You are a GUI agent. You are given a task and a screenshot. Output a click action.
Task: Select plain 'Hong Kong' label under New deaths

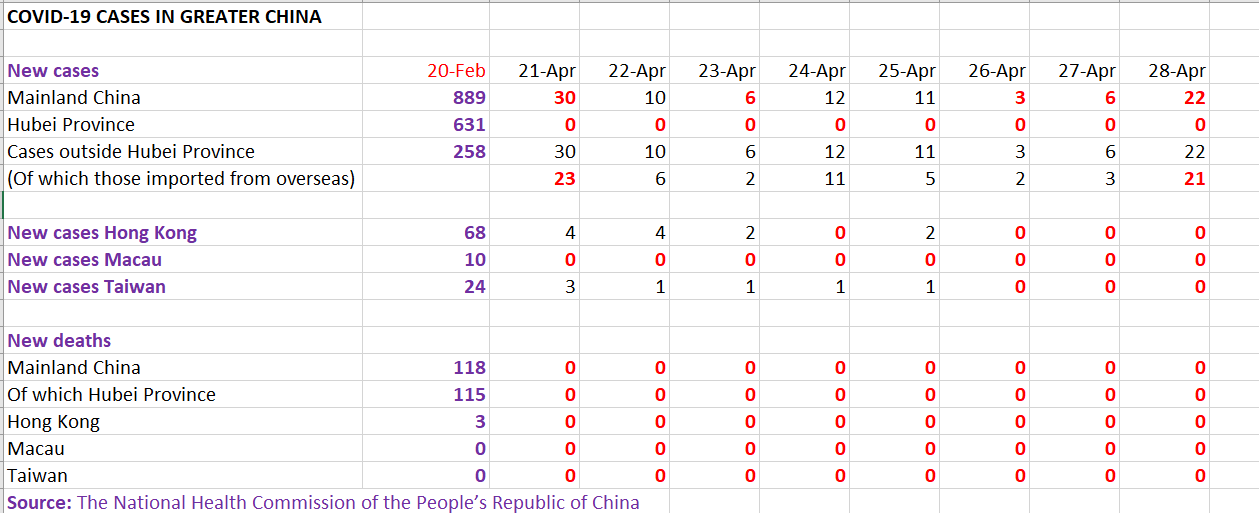[x=54, y=422]
